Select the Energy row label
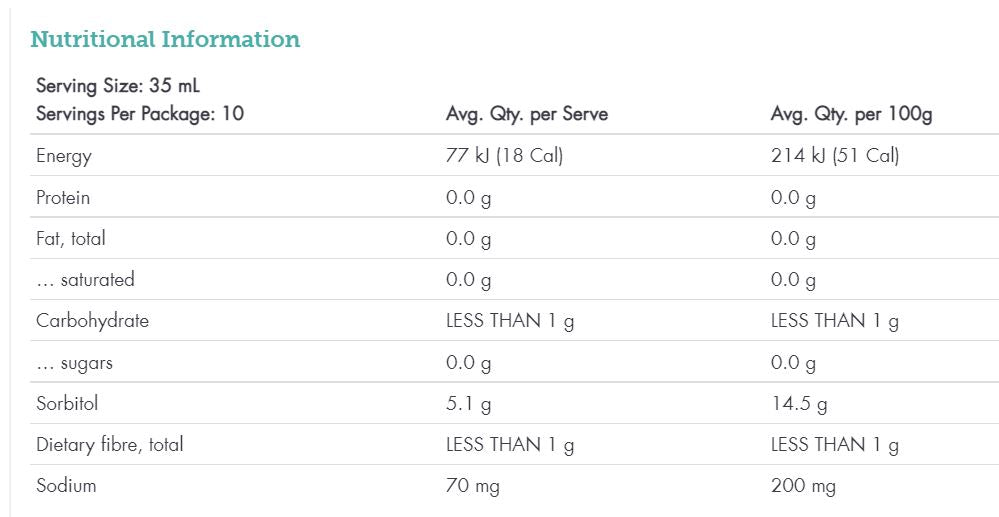The height and width of the screenshot is (517, 999). coord(64,156)
